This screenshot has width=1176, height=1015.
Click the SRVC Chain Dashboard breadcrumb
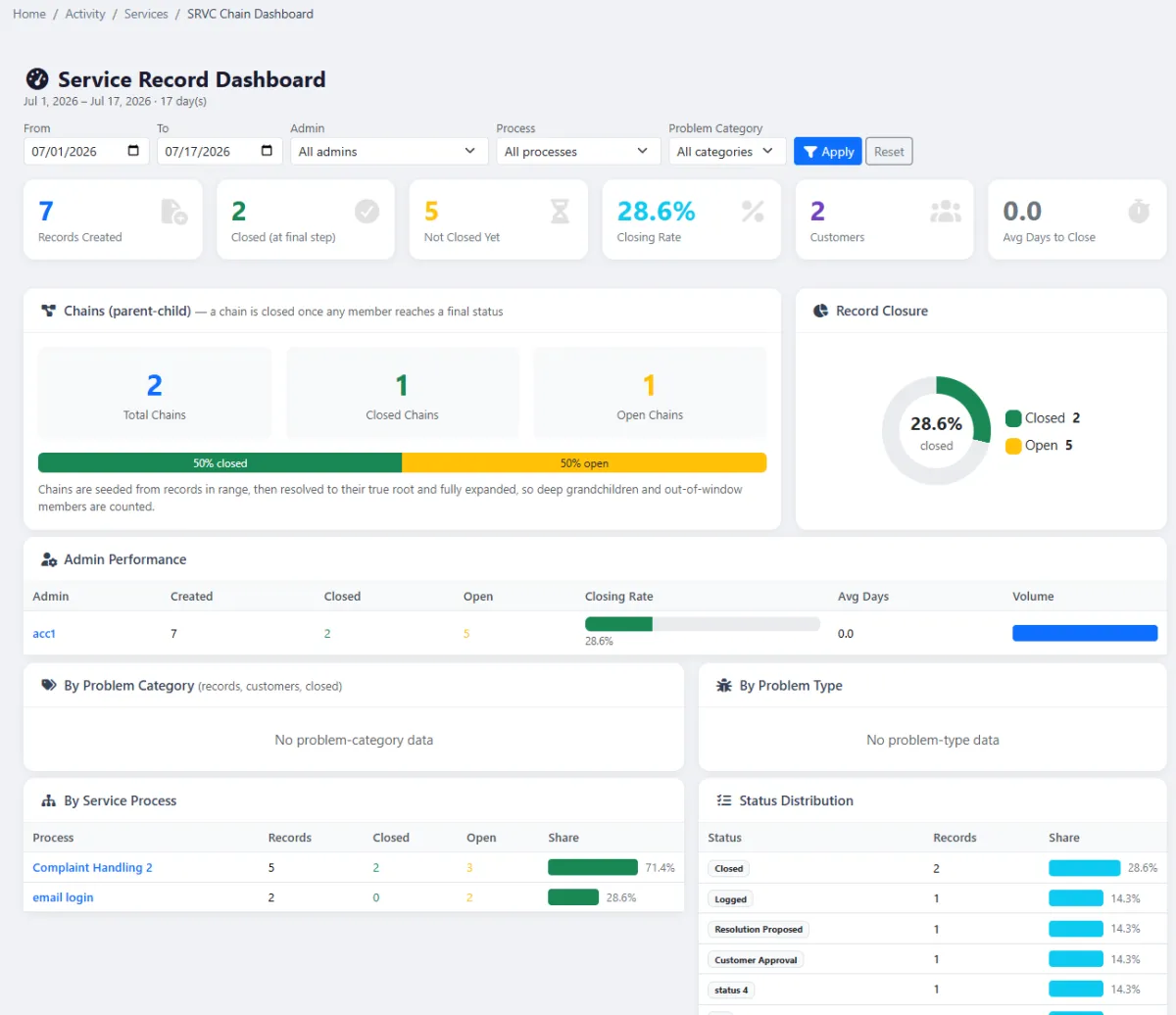coord(251,14)
